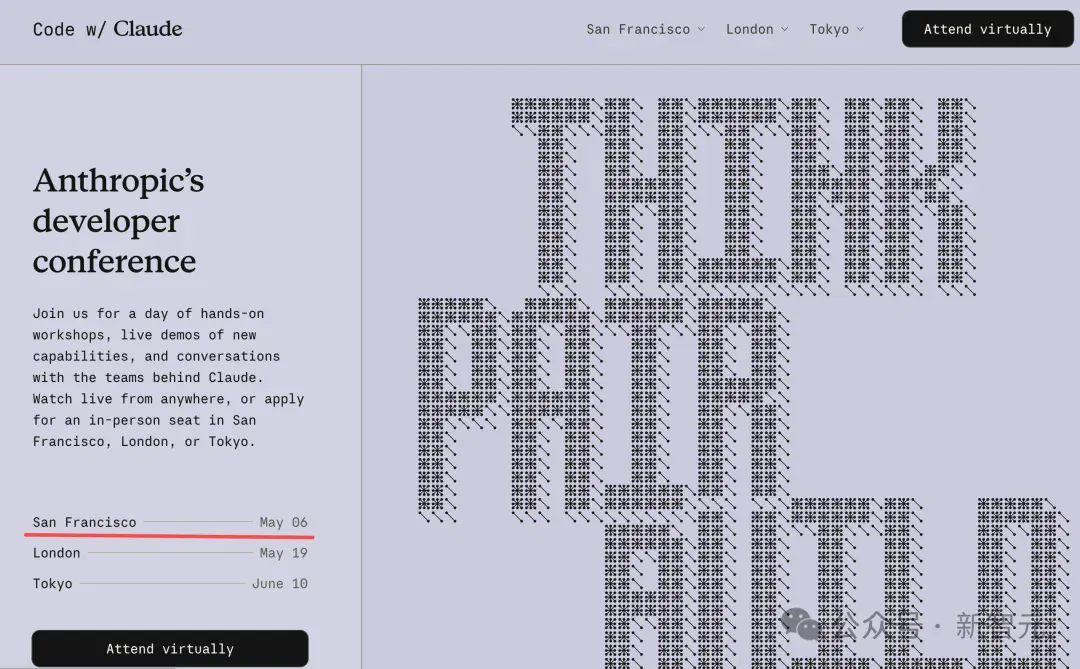Click the paragraph starting Join us for a day

click(x=169, y=378)
